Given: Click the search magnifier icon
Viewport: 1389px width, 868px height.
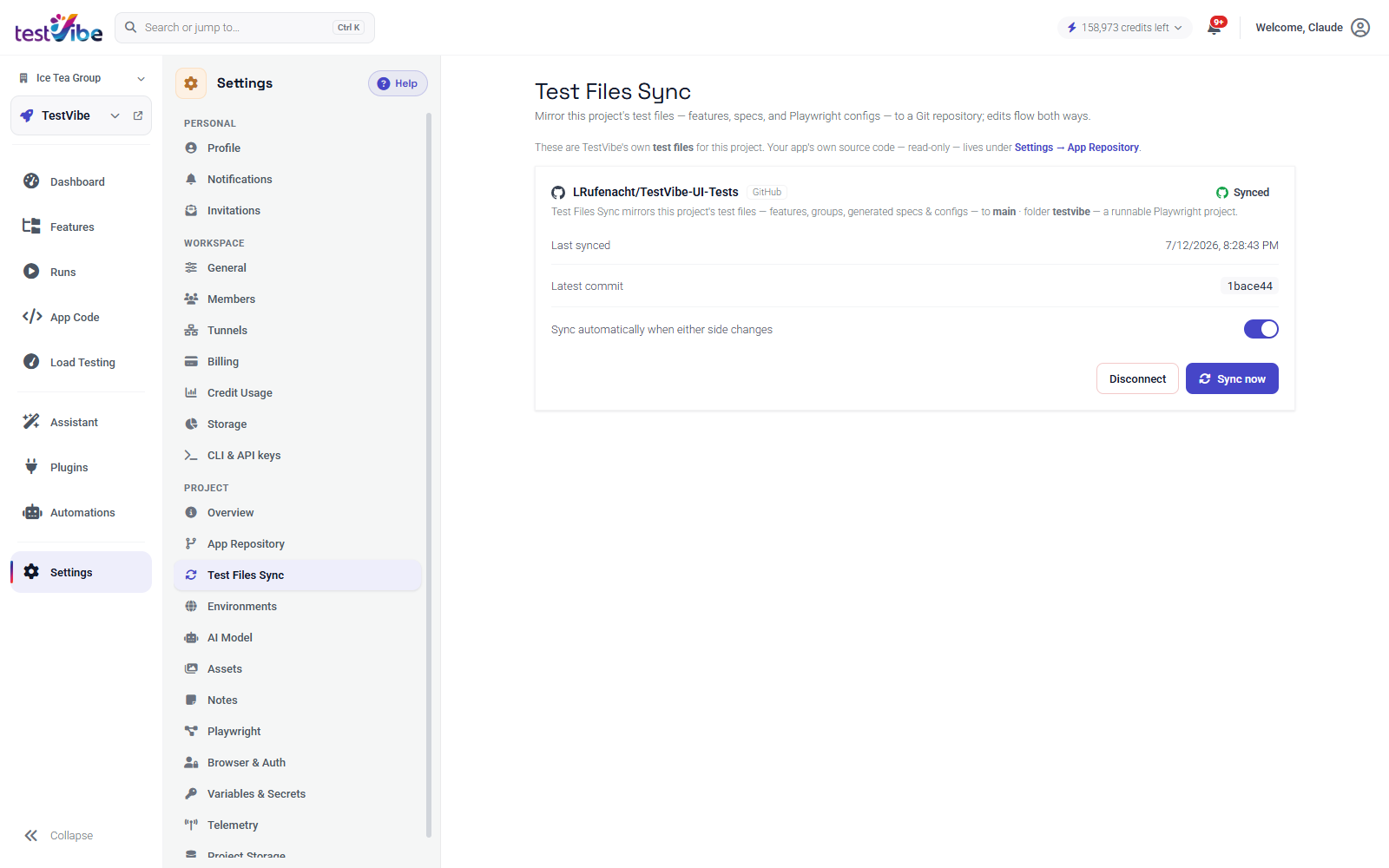Looking at the screenshot, I should [131, 28].
